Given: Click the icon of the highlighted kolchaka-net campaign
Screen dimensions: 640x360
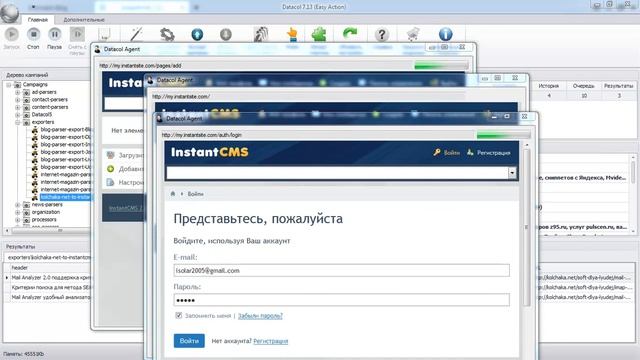Looking at the screenshot, I should tap(35, 197).
